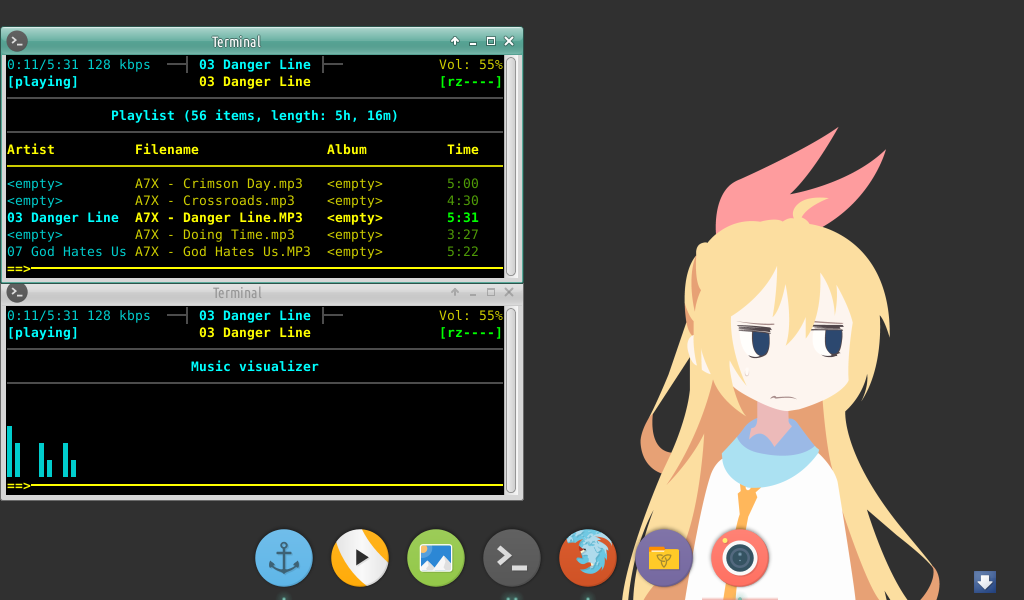Open the purple file manager dock icon
1024x600 pixels.
pyautogui.click(x=663, y=558)
